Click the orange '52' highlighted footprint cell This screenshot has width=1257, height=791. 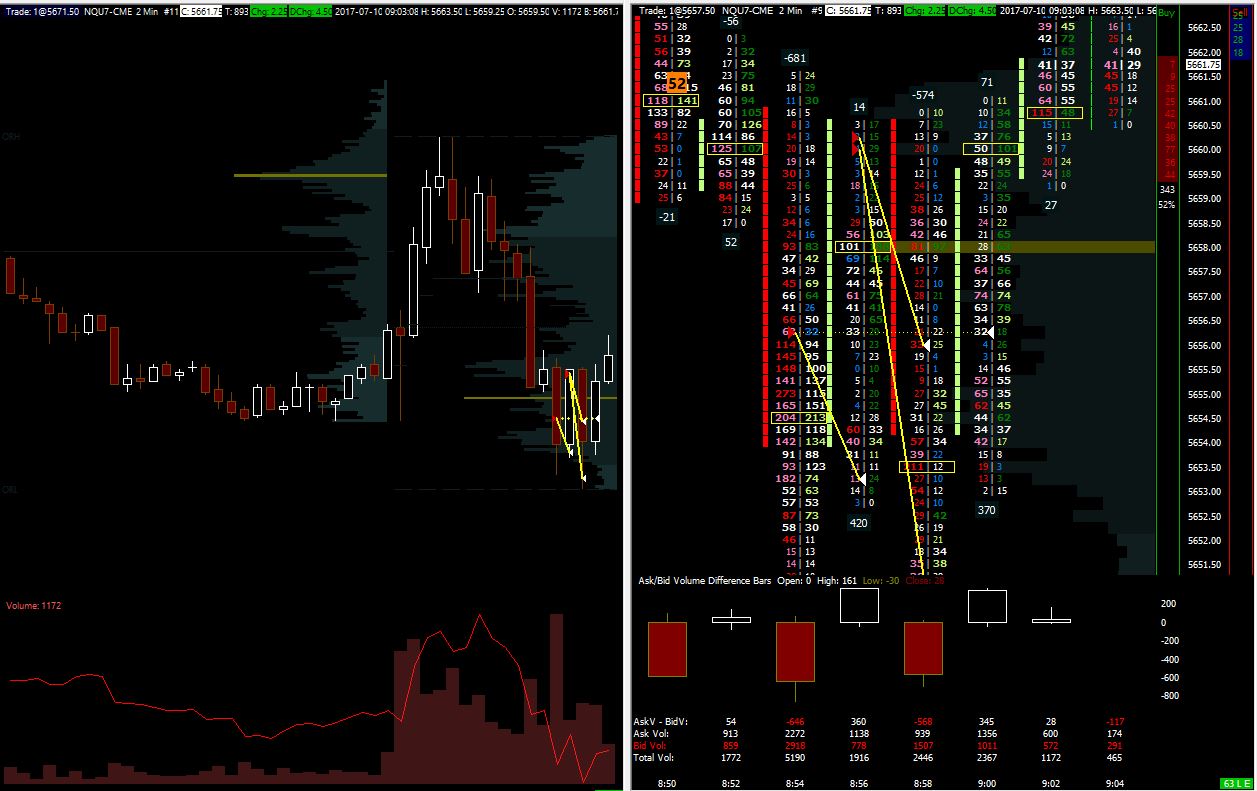(677, 83)
